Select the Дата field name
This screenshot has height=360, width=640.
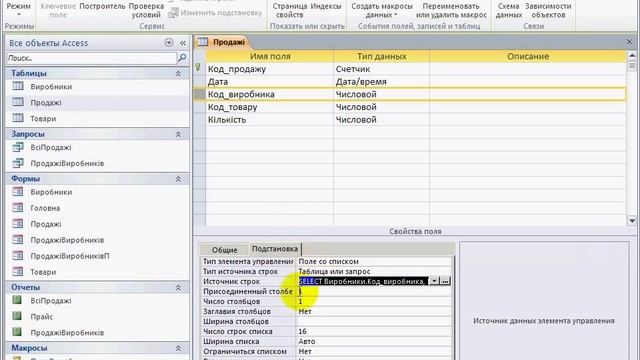[218, 82]
